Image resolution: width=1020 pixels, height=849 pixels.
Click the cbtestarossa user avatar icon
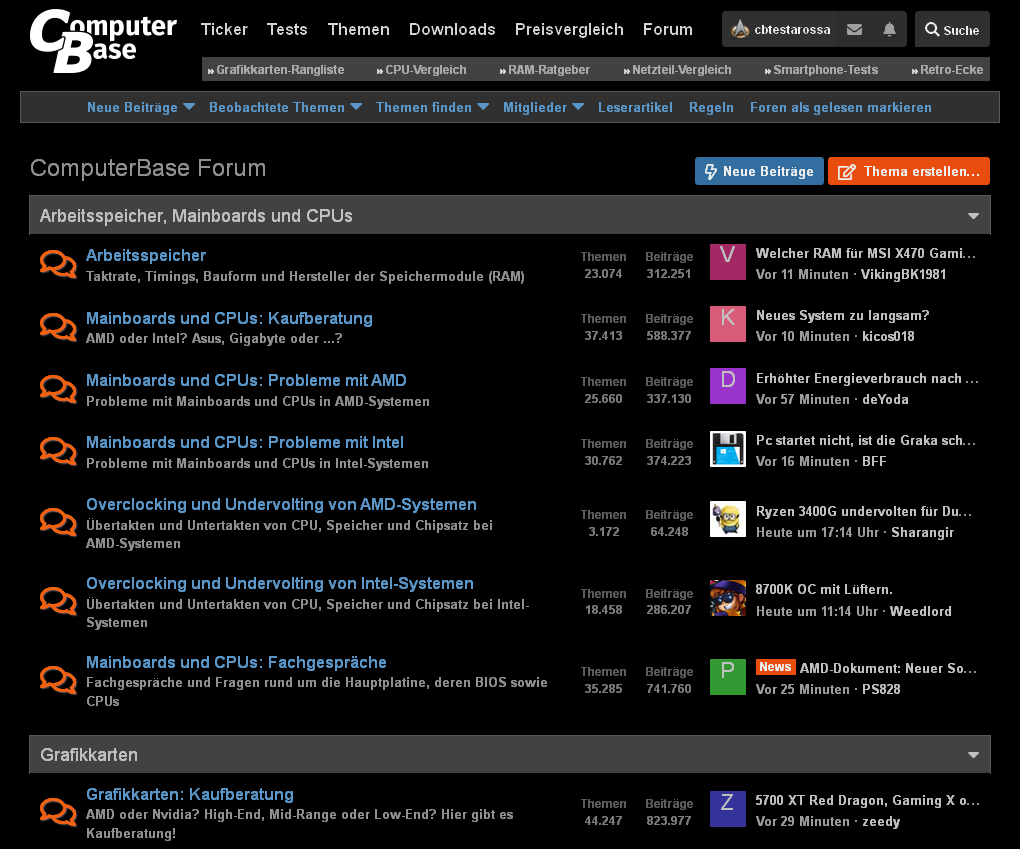tap(740, 29)
